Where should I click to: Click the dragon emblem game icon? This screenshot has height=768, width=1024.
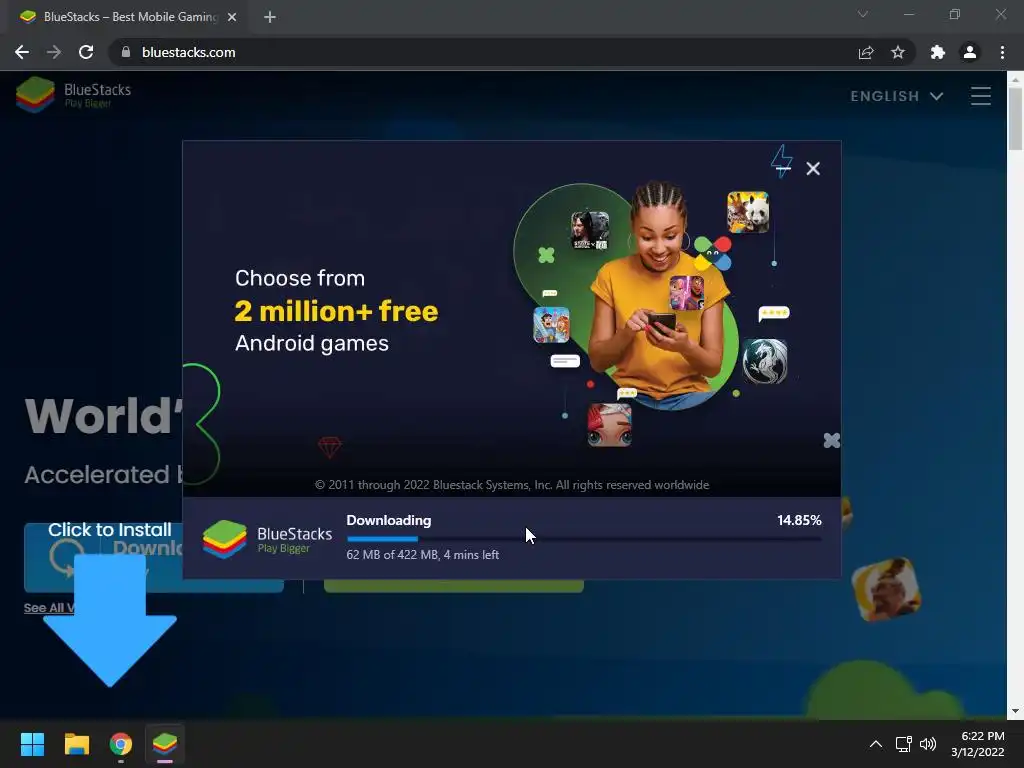coord(764,360)
